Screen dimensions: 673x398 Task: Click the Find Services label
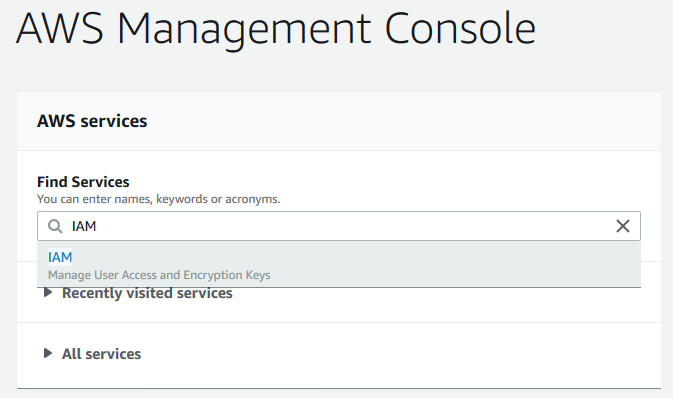click(83, 182)
